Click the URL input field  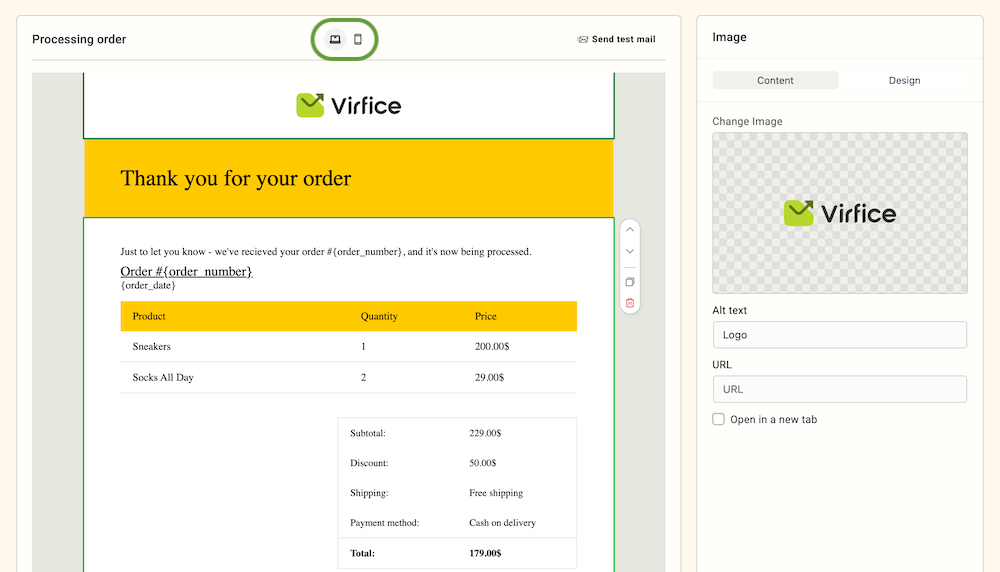[839, 389]
